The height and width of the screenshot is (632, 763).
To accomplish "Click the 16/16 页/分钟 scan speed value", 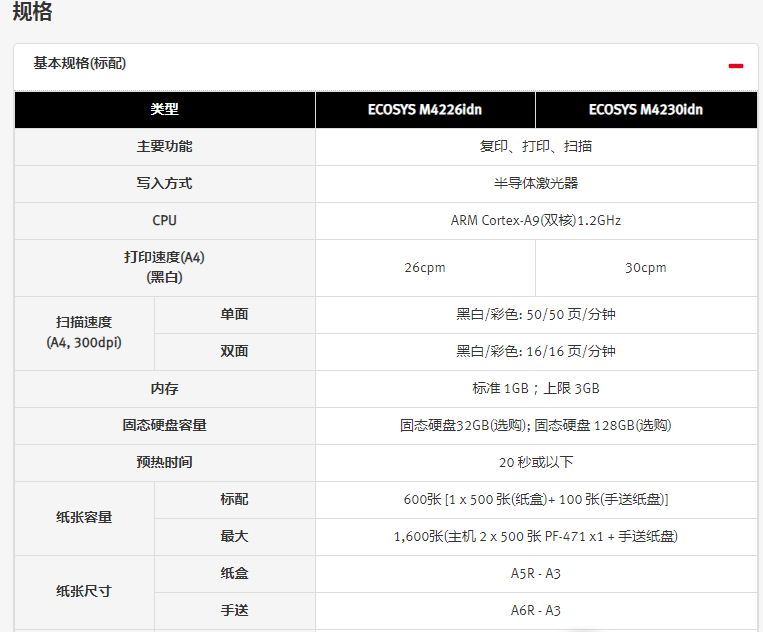I will (536, 351).
